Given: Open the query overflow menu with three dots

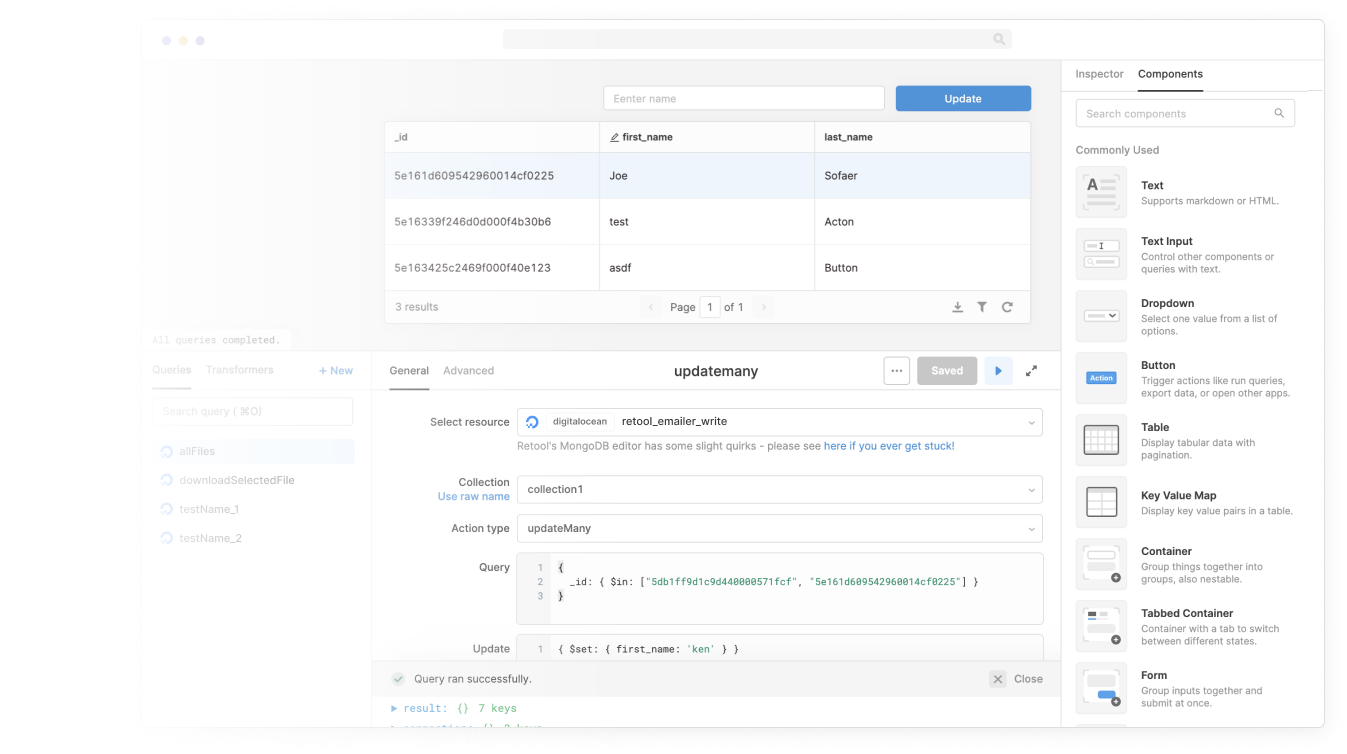Looking at the screenshot, I should (896, 370).
